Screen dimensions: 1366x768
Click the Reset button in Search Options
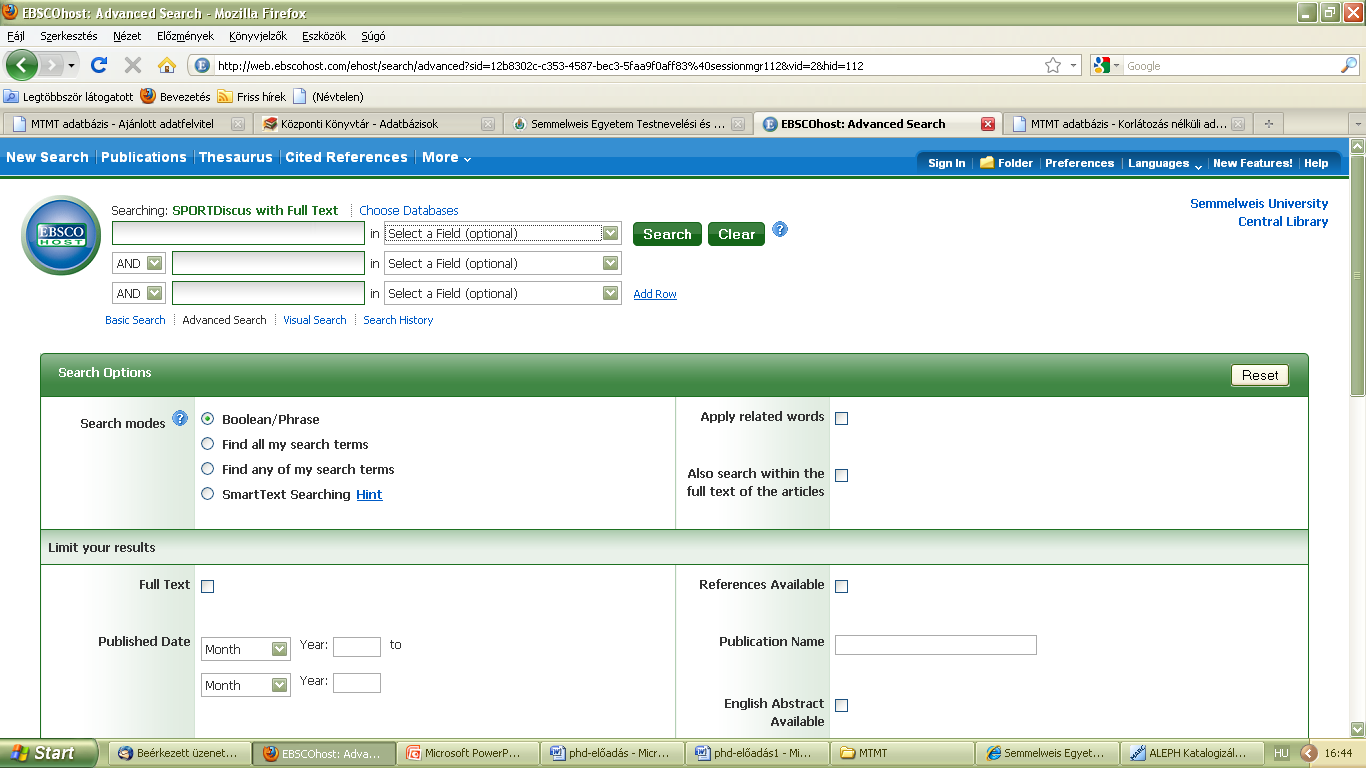click(1260, 375)
